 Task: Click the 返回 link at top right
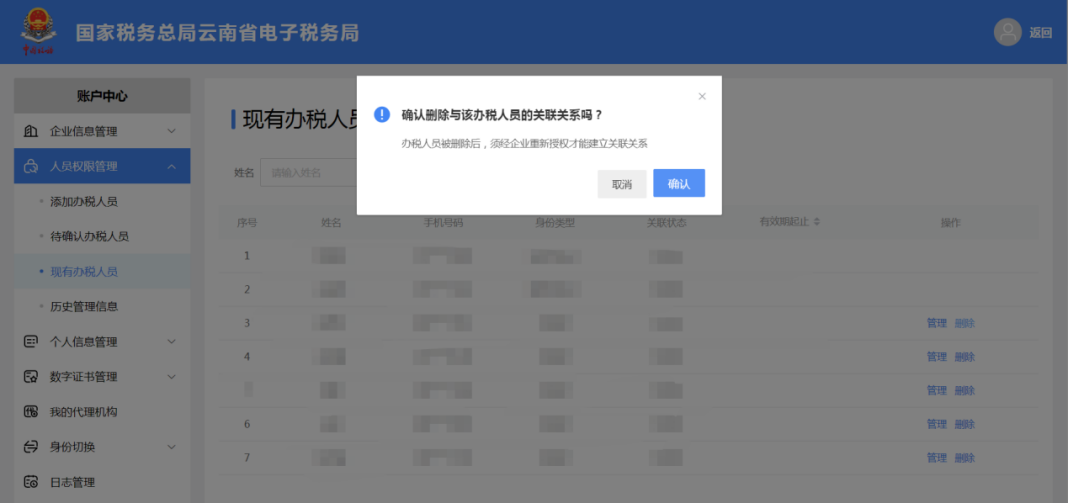(x=1041, y=33)
